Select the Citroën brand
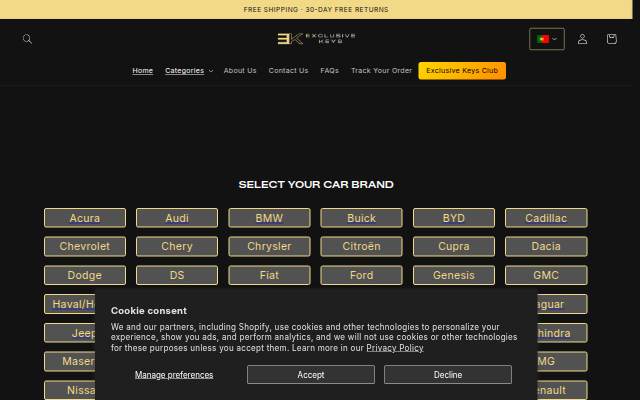The height and width of the screenshot is (400, 640). pyautogui.click(x=361, y=247)
